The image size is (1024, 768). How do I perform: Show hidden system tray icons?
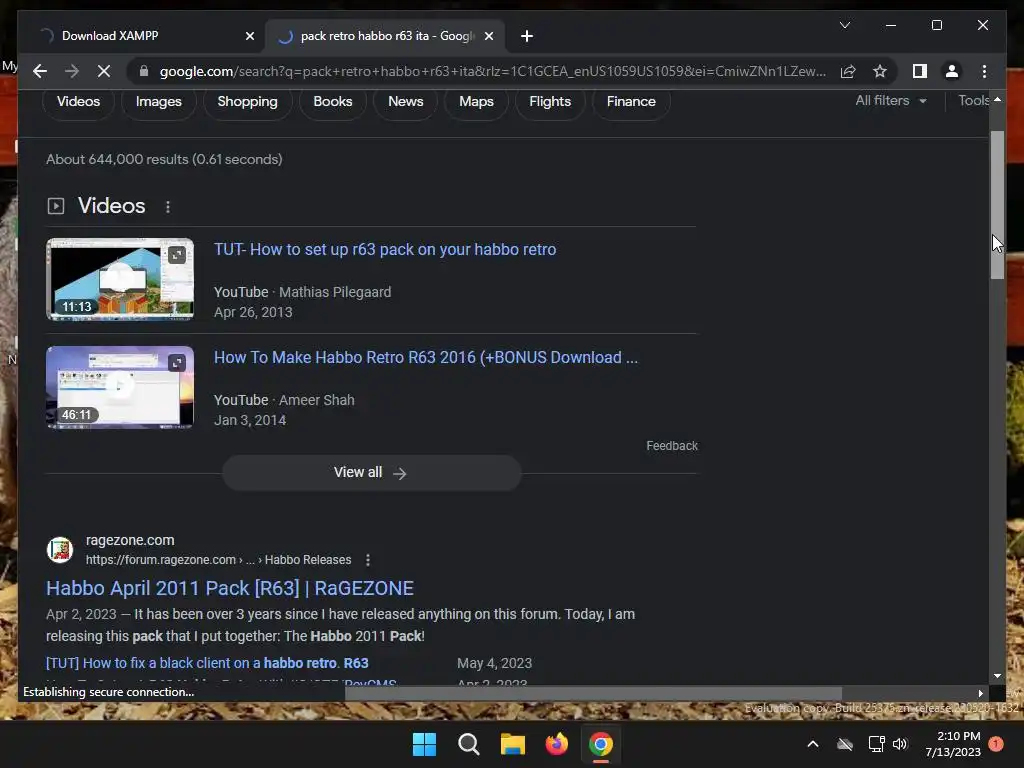812,744
